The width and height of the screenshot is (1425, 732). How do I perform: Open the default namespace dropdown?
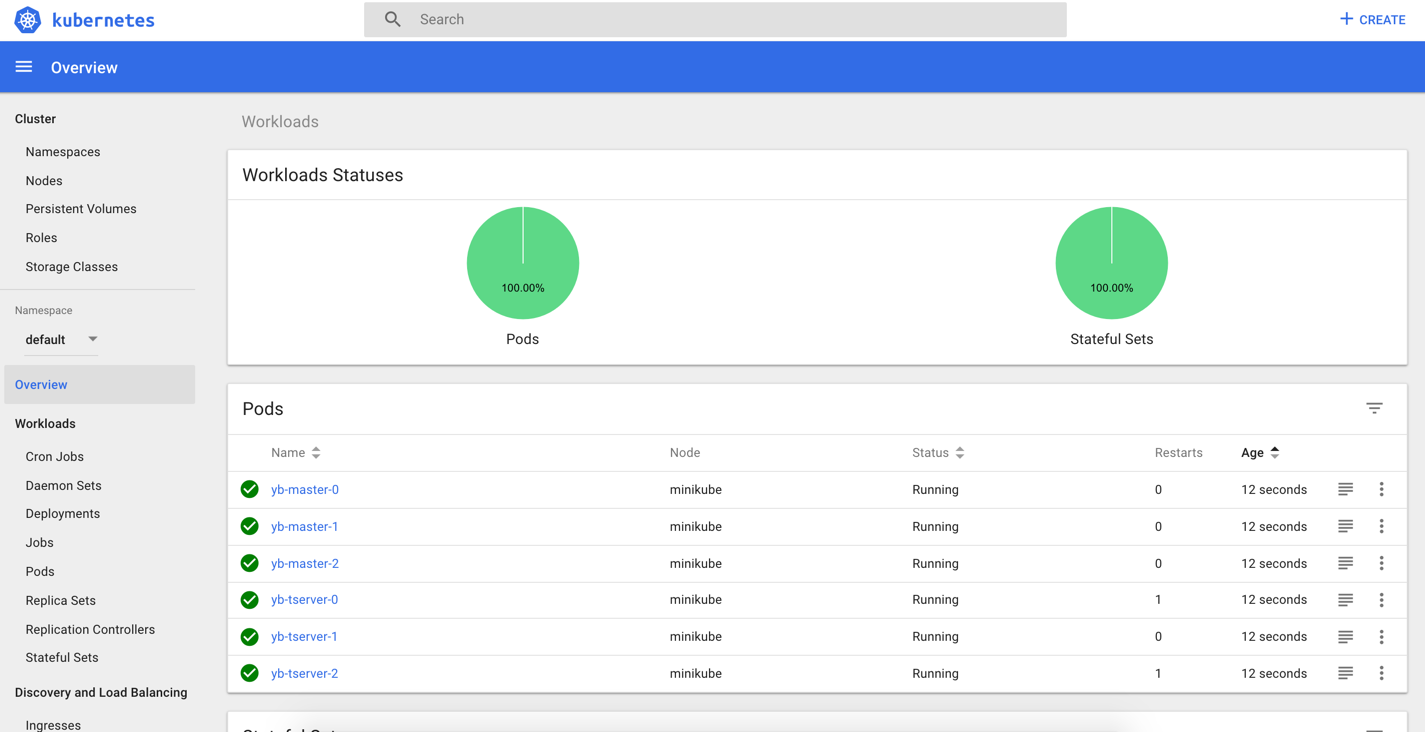61,339
